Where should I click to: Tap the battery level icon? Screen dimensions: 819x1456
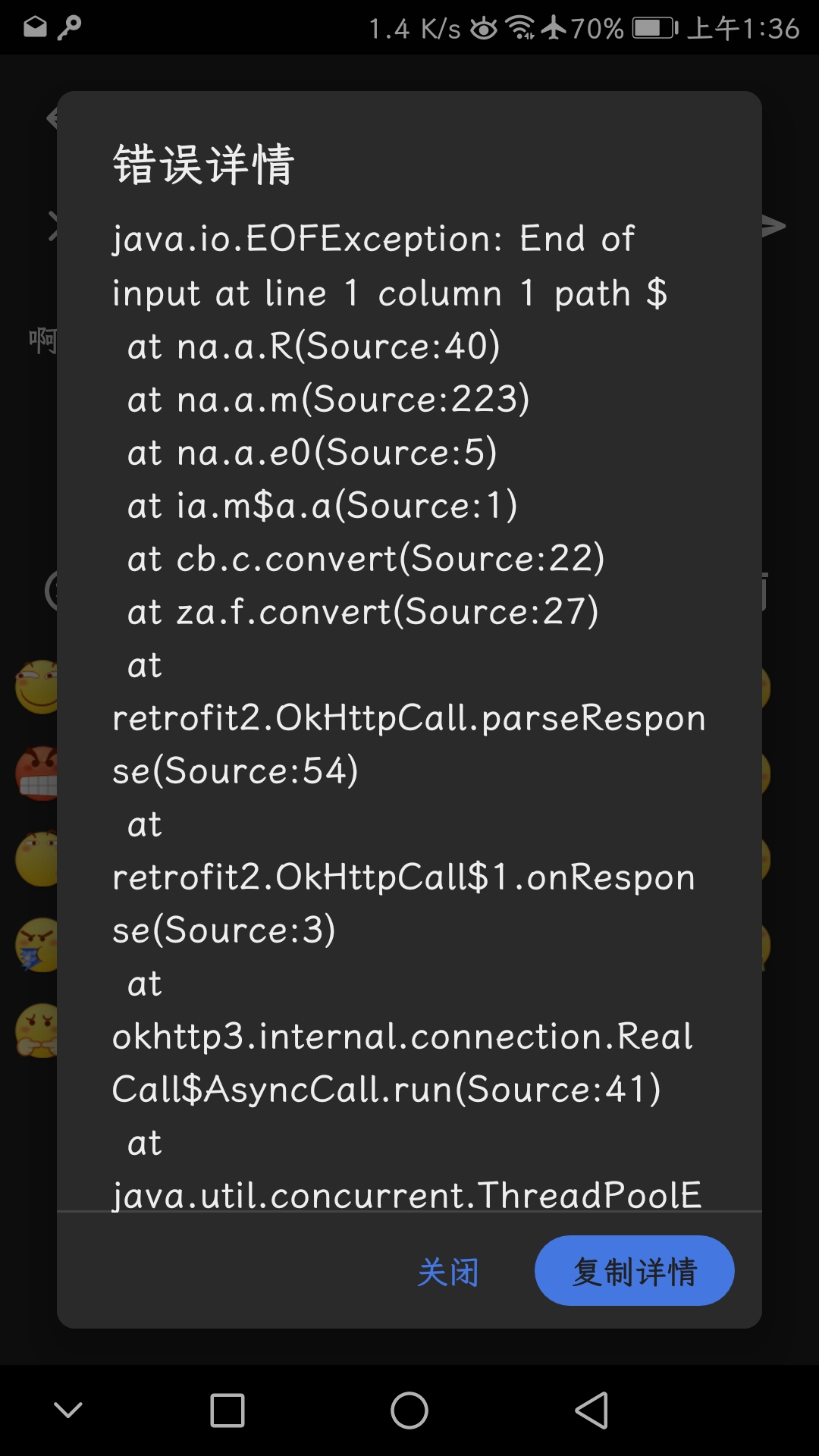(652, 25)
